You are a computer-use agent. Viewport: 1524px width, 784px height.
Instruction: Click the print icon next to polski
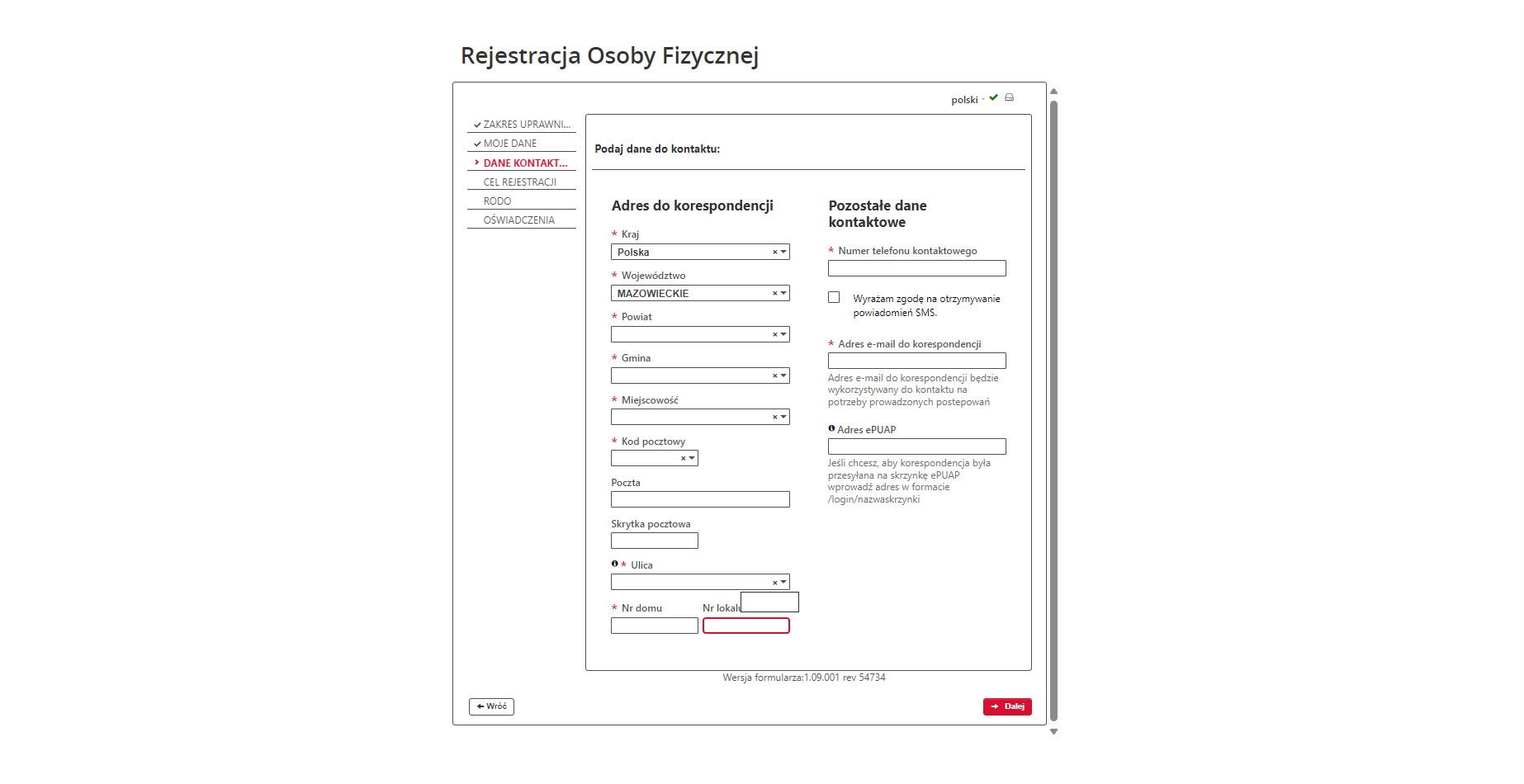[1009, 97]
